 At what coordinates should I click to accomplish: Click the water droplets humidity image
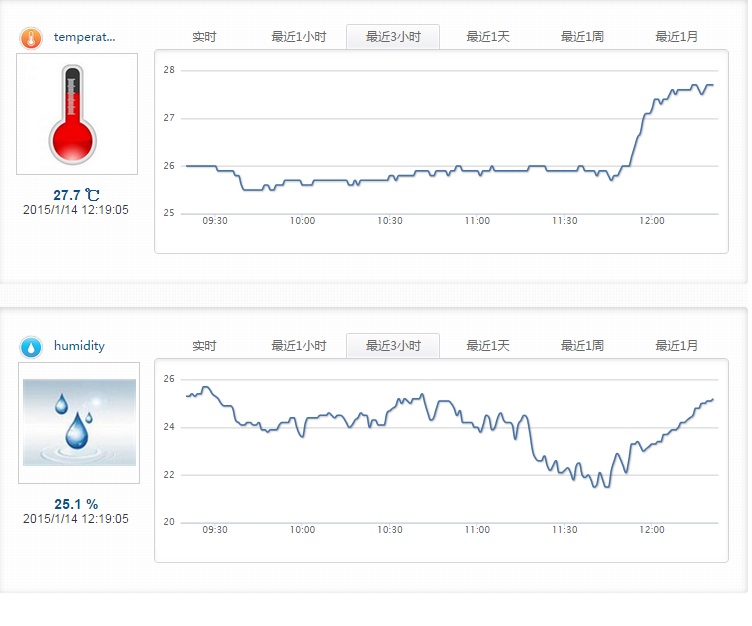click(x=79, y=422)
